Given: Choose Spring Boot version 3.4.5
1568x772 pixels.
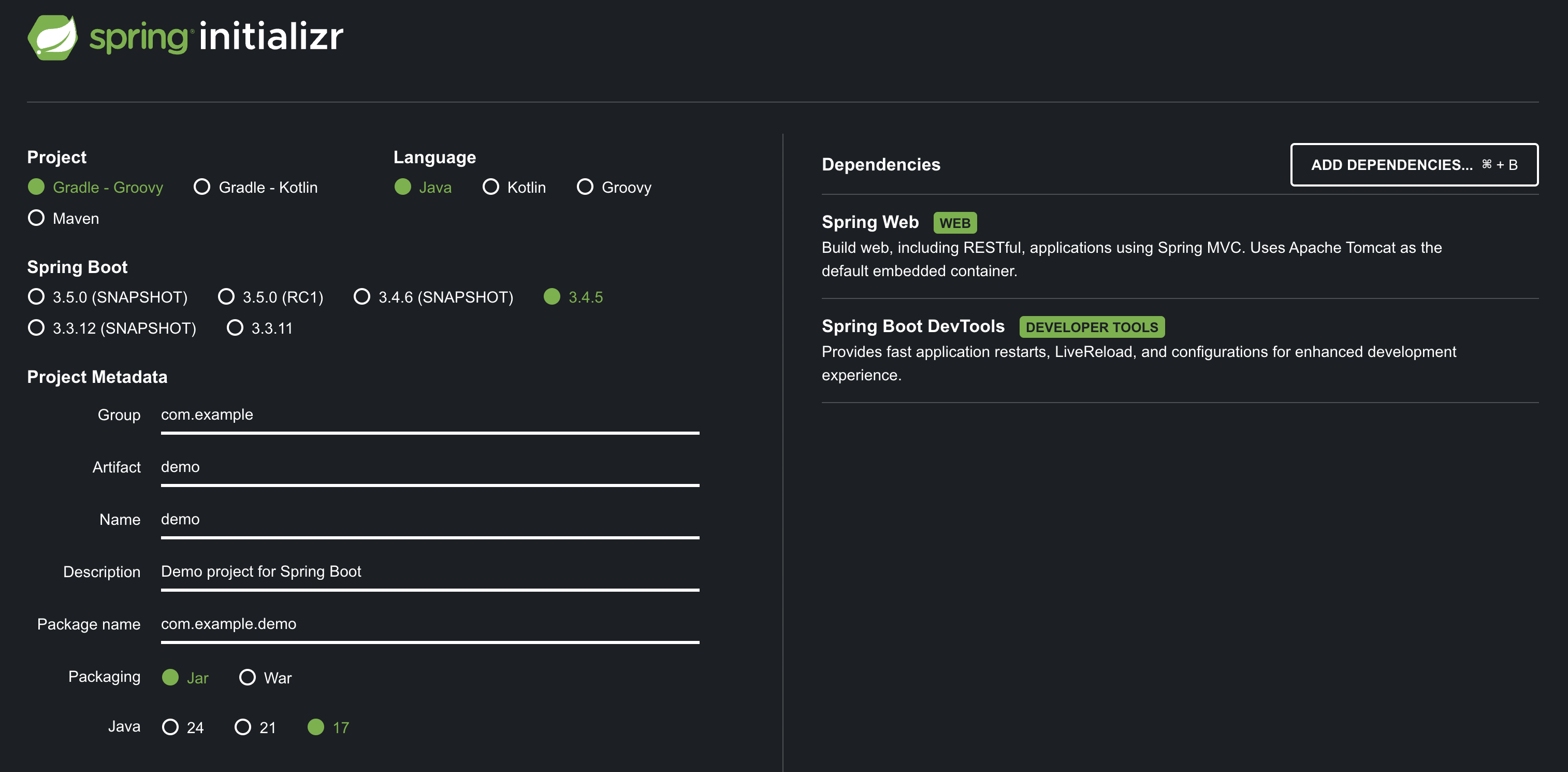Looking at the screenshot, I should tap(573, 296).
